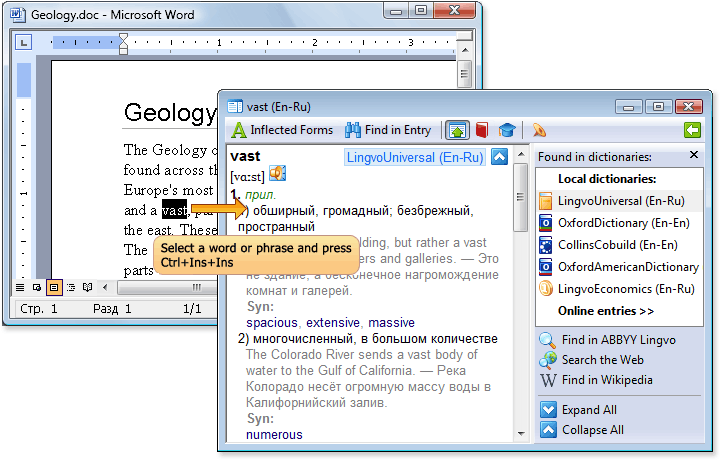The width and height of the screenshot is (723, 461).
Task: Click the Geology heading in Word document
Action: point(170,112)
